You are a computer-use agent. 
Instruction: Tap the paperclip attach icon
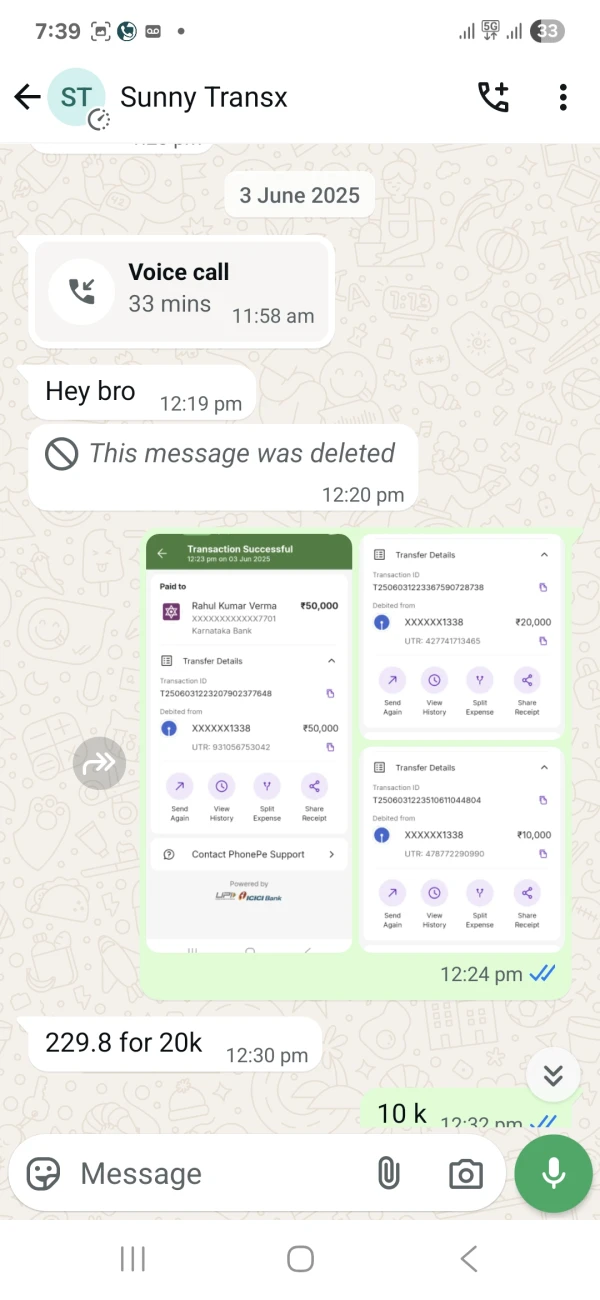pyautogui.click(x=389, y=1173)
